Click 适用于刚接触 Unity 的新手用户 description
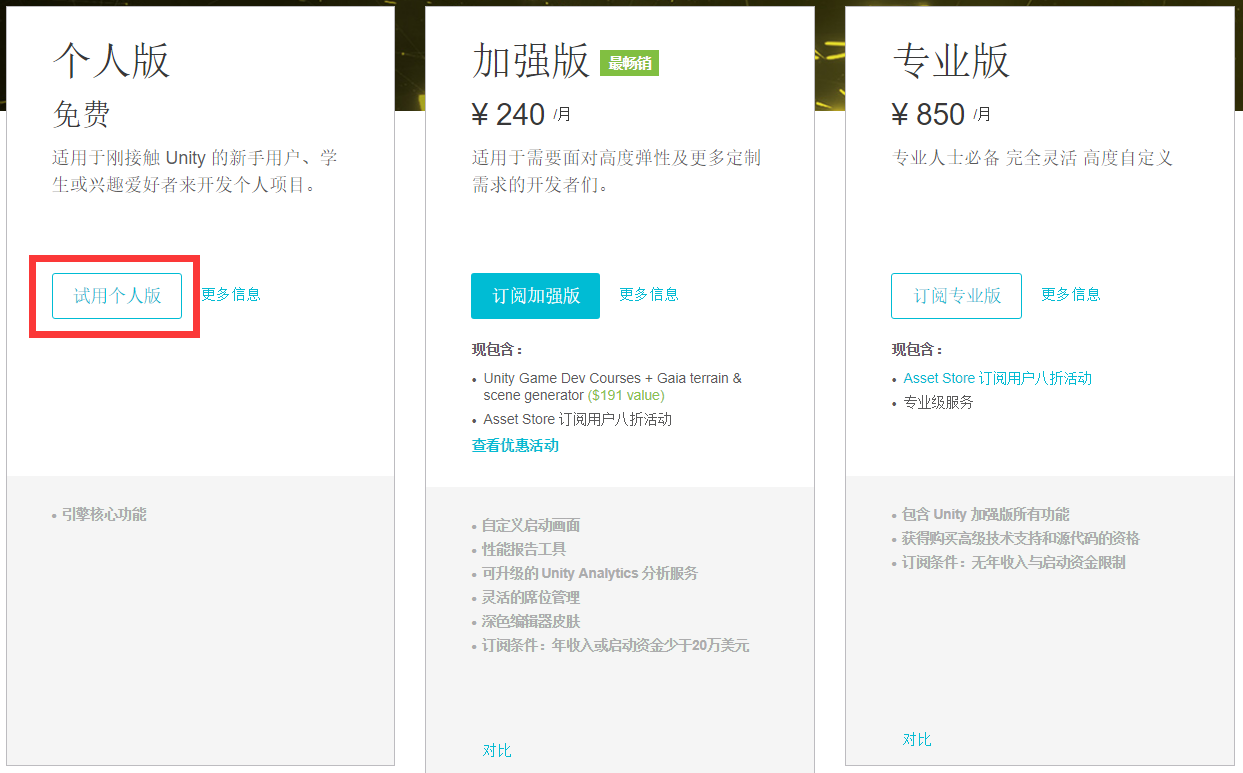Image resolution: width=1243 pixels, height=773 pixels. pyautogui.click(x=194, y=172)
